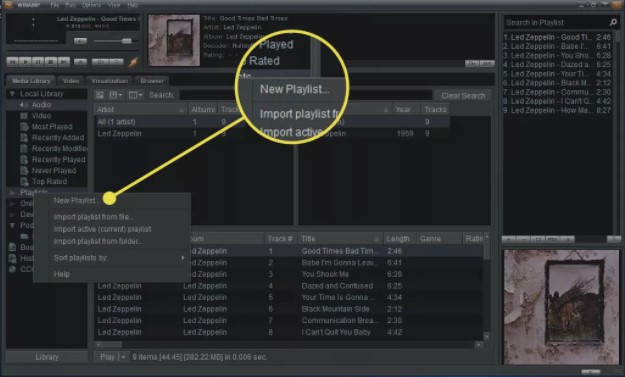Screen dimensions: 625x377
Task: Click the Search in Playlist field
Action: click(x=556, y=23)
